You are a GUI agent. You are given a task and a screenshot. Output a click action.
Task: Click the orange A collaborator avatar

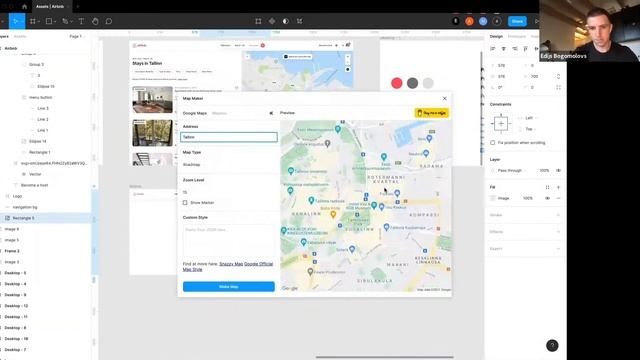pos(469,21)
